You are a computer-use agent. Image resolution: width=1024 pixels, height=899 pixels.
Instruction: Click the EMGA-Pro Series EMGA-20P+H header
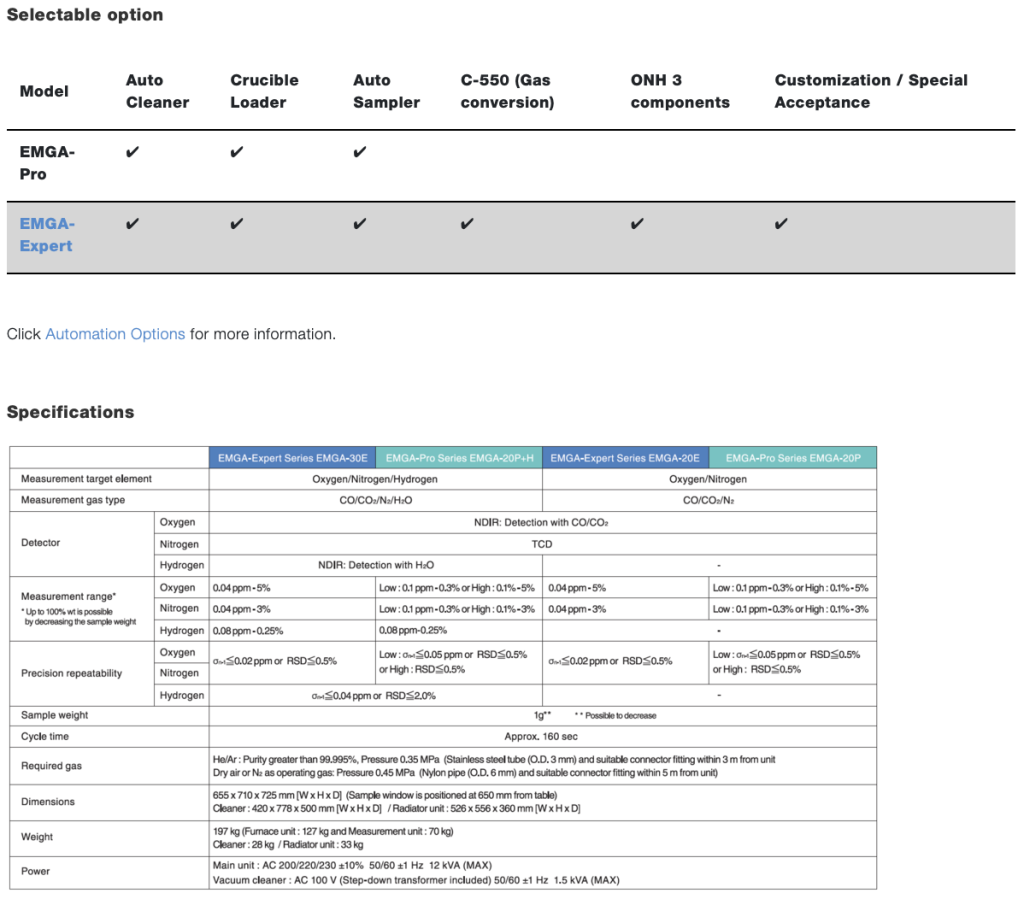(459, 458)
